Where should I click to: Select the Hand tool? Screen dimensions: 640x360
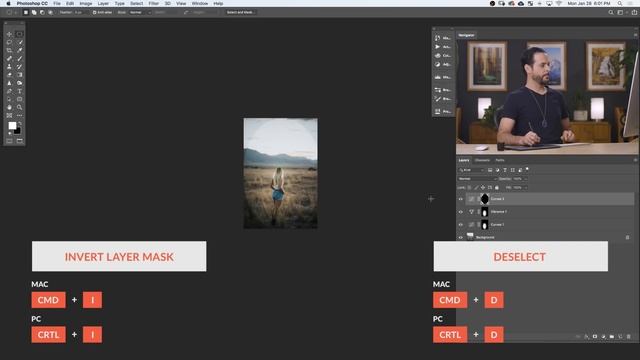click(9, 108)
